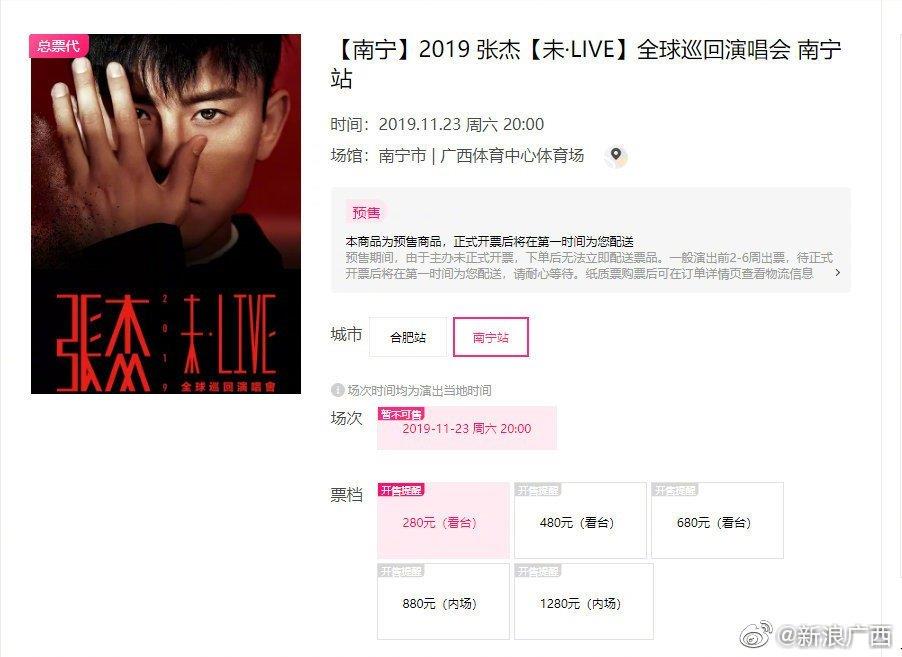Click the 暂不可售 label on the session
The height and width of the screenshot is (657, 902).
point(401,414)
